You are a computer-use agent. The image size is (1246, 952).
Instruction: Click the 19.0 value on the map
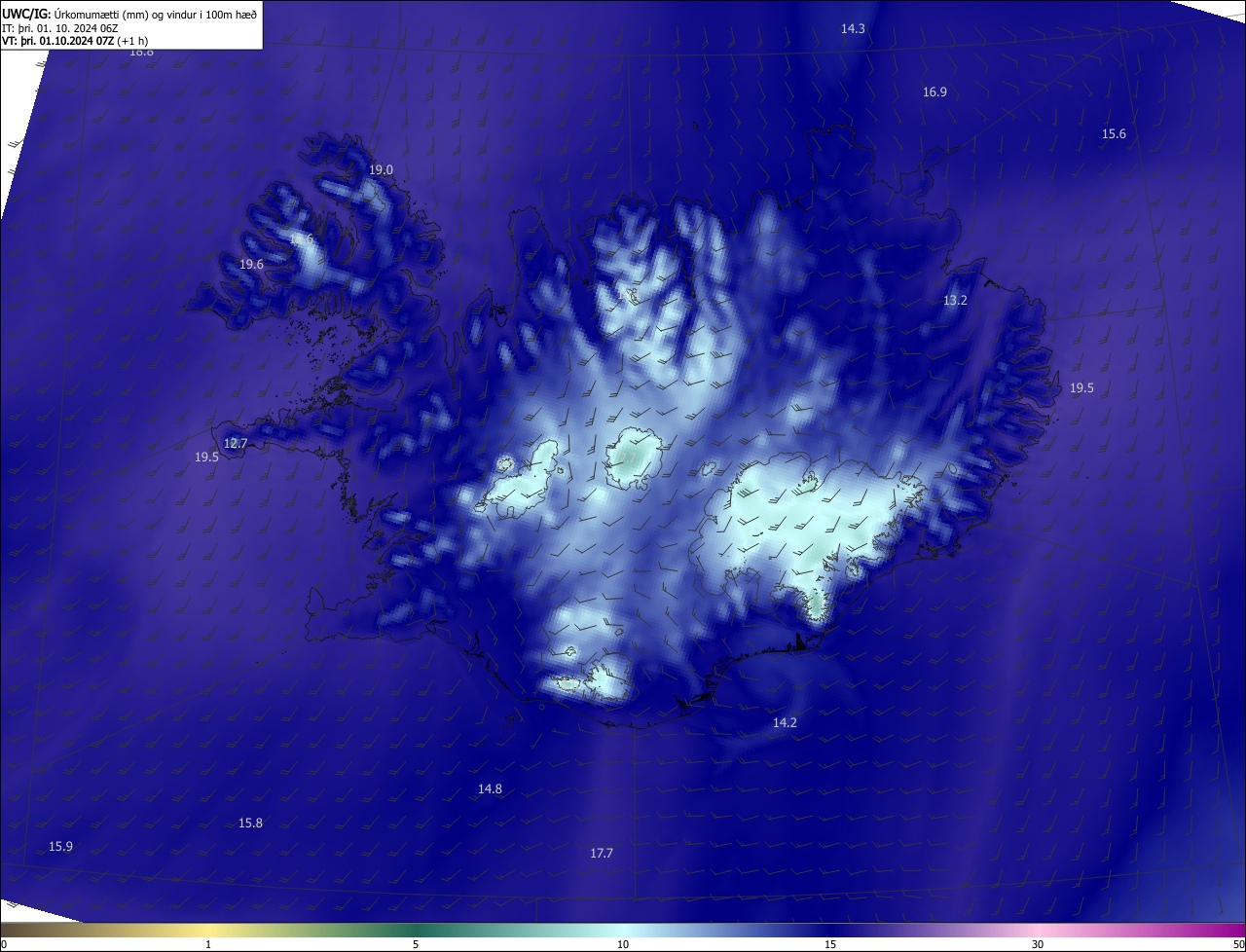(x=381, y=170)
